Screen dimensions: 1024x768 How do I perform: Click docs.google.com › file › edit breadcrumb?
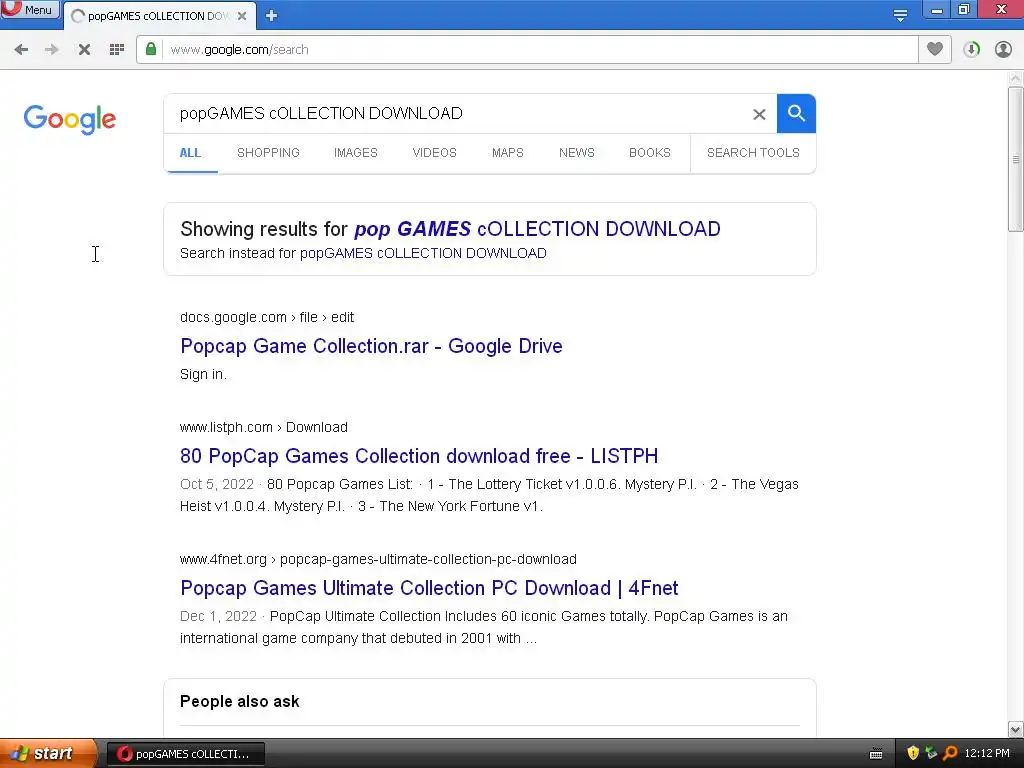(x=267, y=317)
